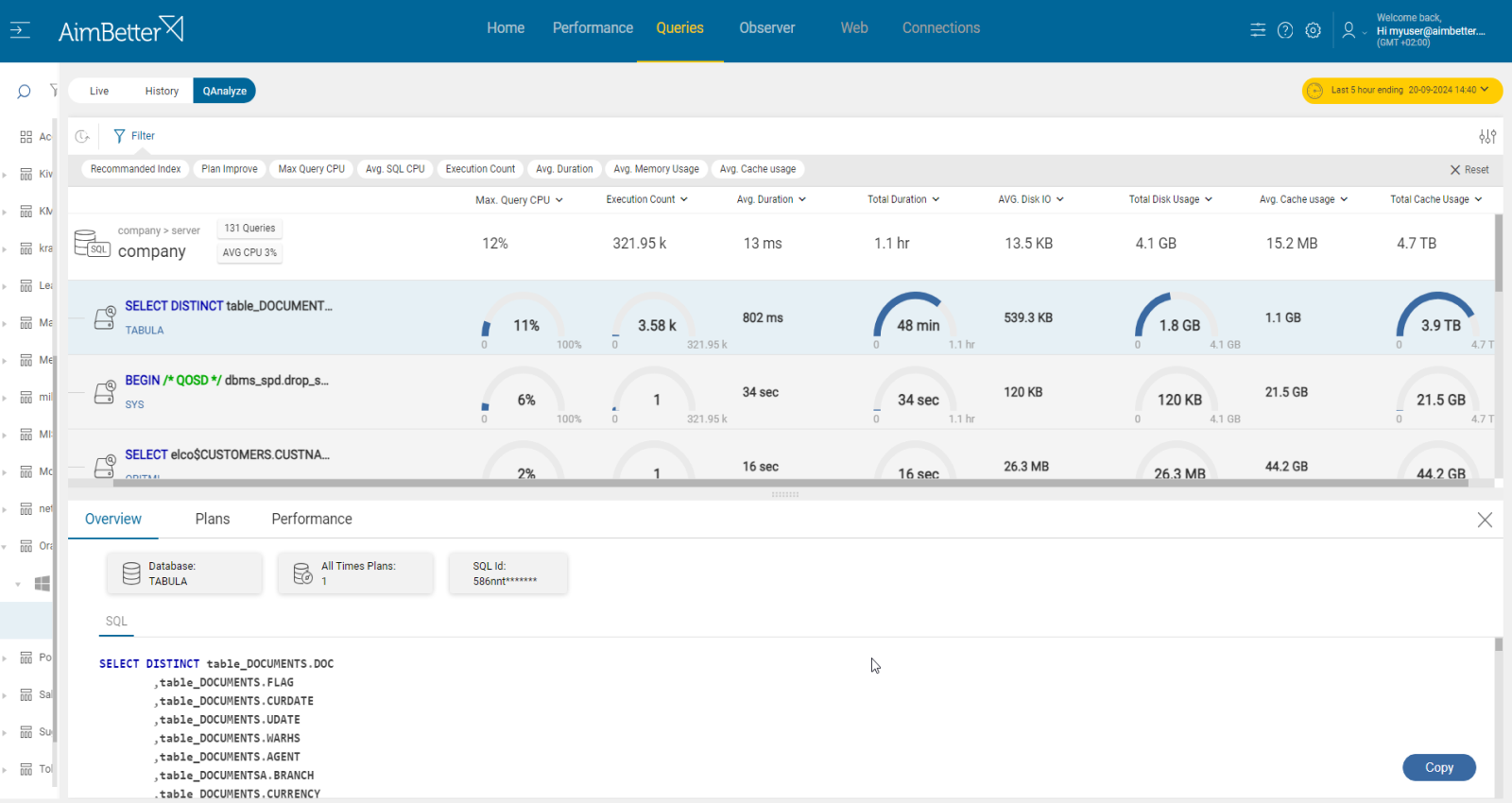Image resolution: width=1512 pixels, height=803 pixels.
Task: Expand the Kiv tree item arrow
Action: (5, 175)
